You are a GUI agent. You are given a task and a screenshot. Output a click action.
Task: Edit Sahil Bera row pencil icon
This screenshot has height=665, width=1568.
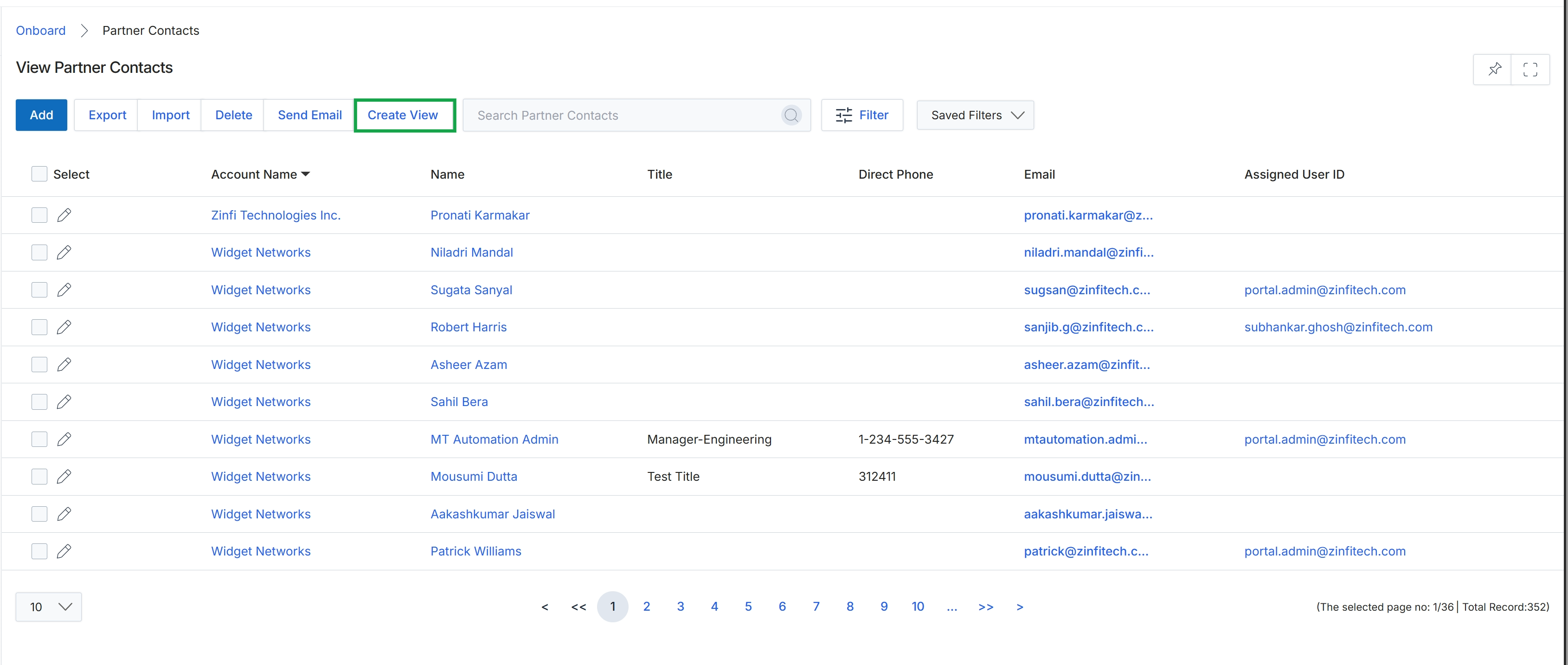click(64, 402)
